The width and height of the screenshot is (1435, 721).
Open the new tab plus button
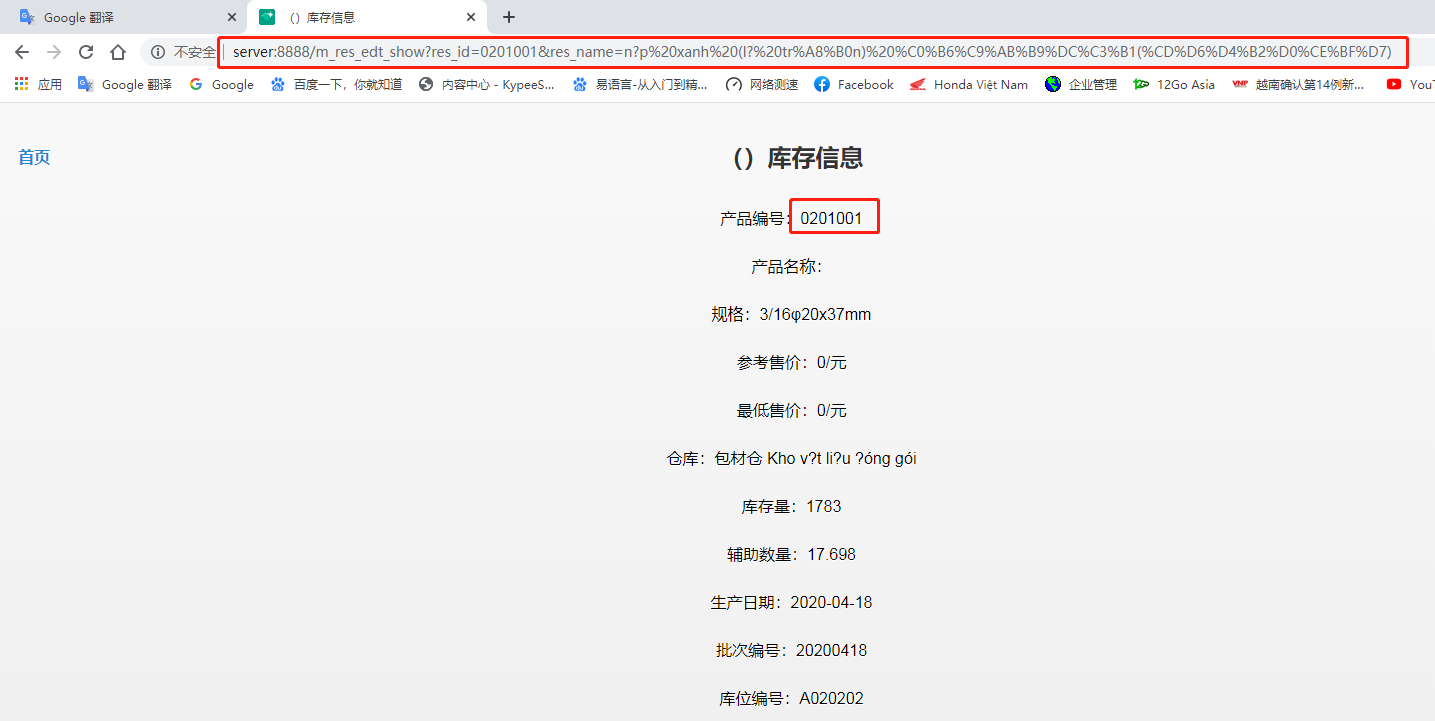click(509, 17)
